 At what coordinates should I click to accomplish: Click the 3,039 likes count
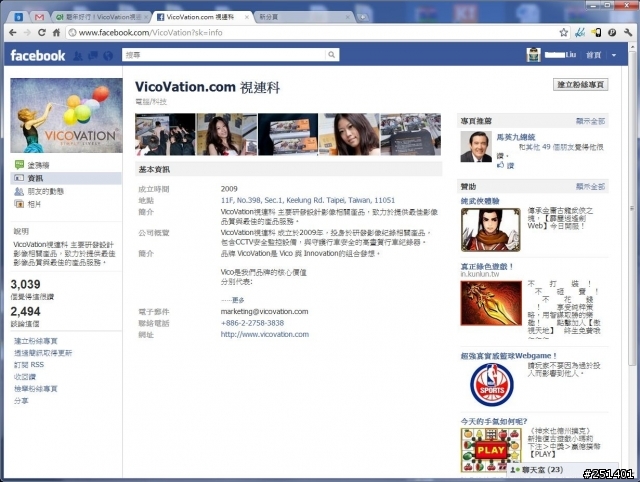[x=26, y=284]
